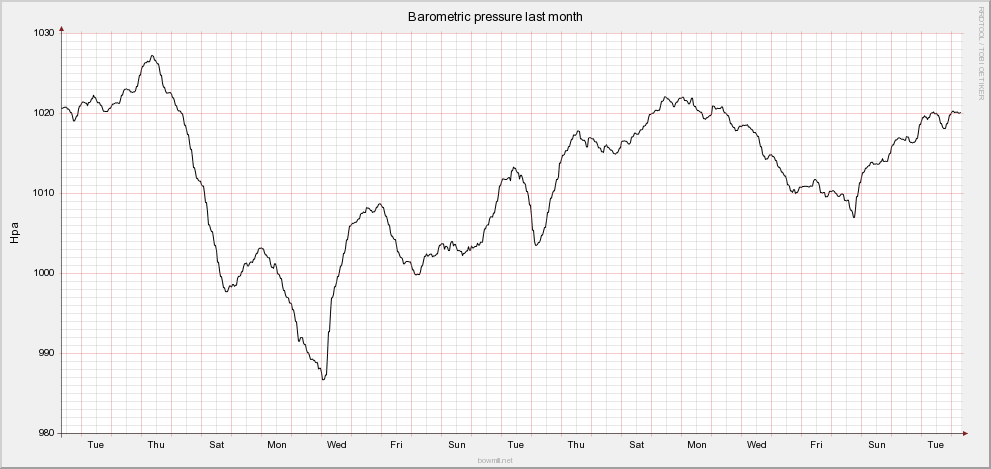This screenshot has height=469, width=991.
Task: Click the rightmost Tue label on X-axis
Action: 936,444
